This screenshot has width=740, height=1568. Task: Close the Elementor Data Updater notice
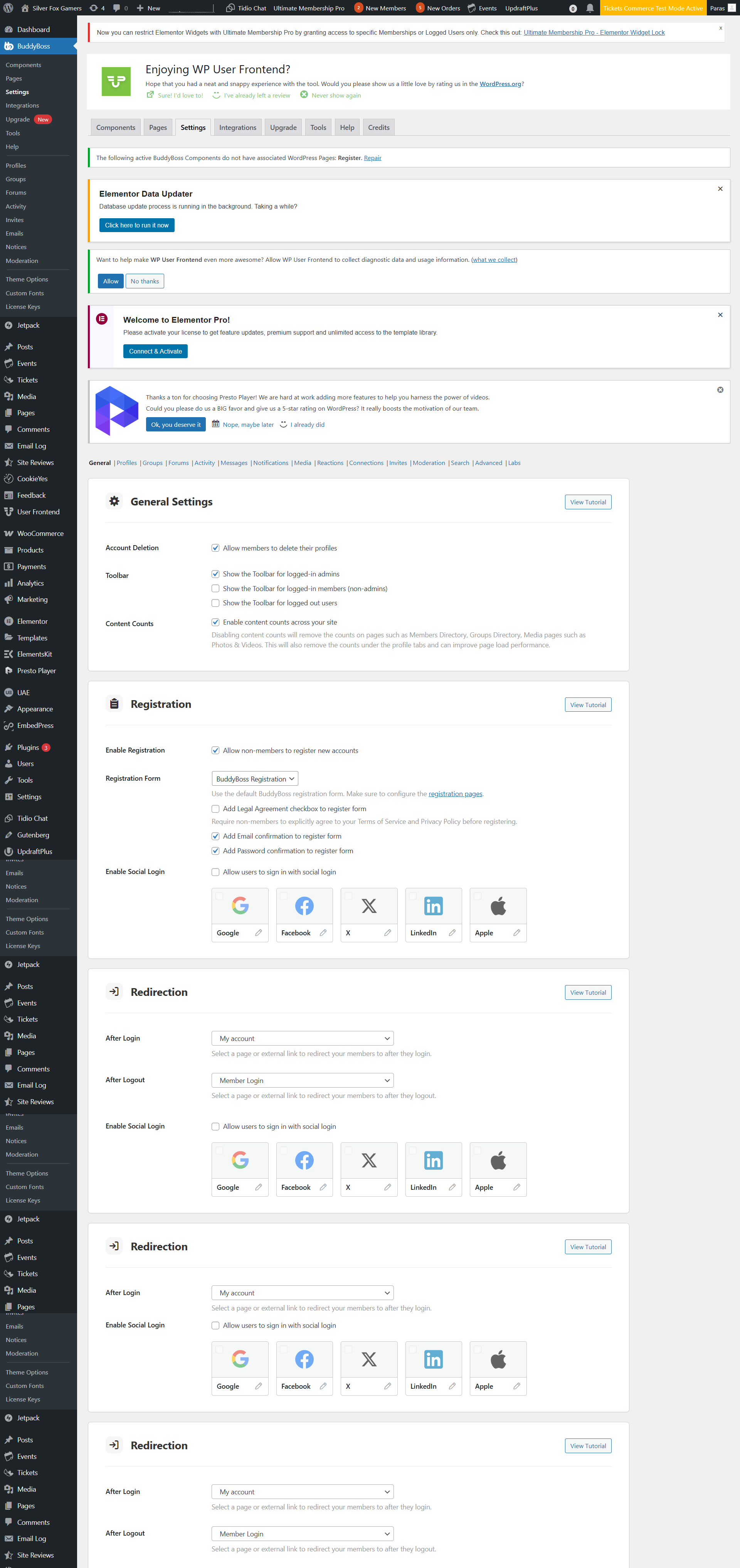point(720,189)
